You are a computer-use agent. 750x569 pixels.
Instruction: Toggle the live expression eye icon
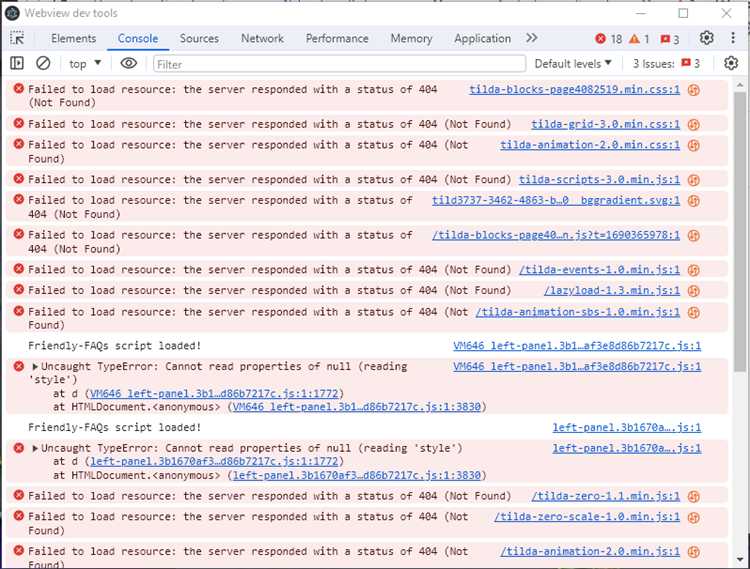point(128,63)
